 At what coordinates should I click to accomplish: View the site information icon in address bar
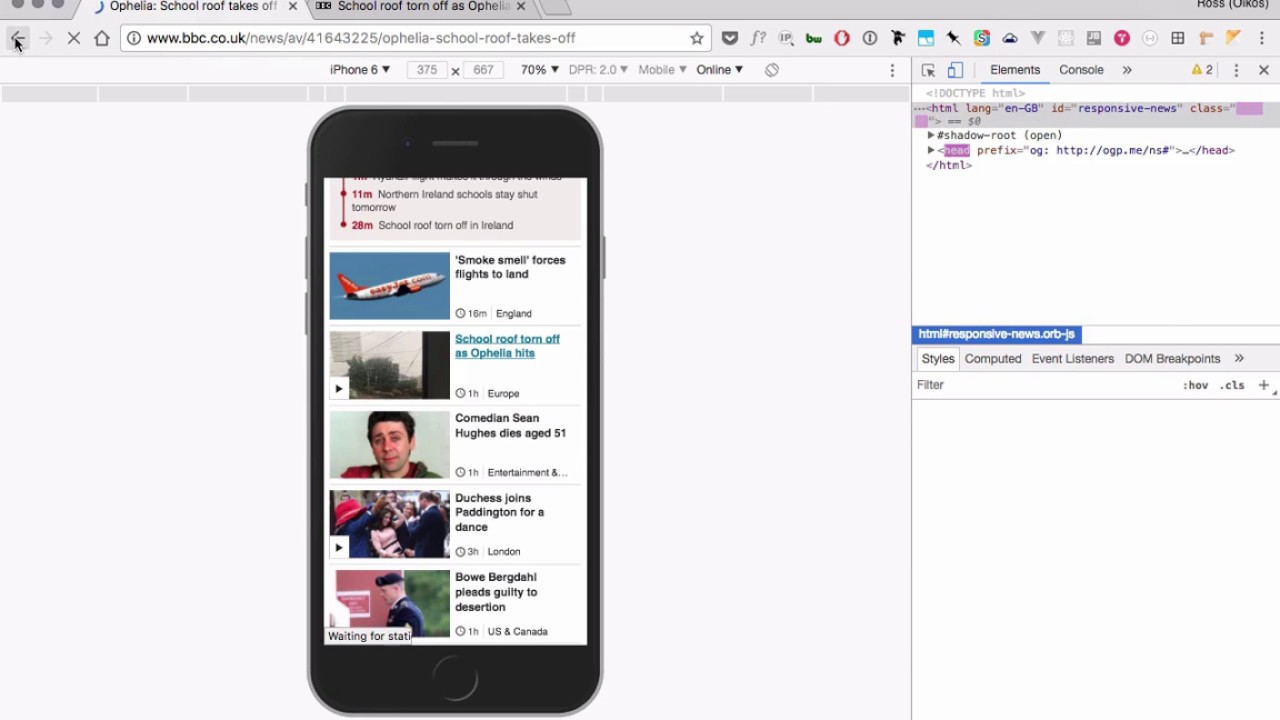[134, 38]
